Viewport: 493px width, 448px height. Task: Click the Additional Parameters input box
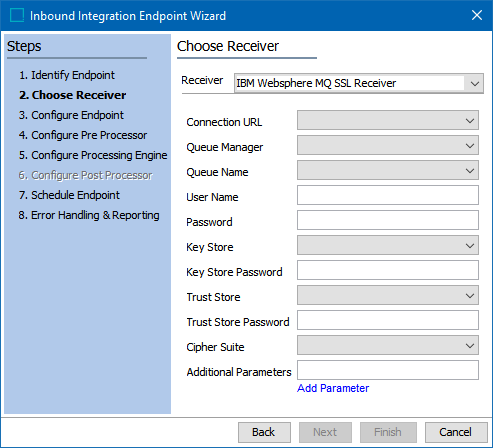tap(388, 370)
